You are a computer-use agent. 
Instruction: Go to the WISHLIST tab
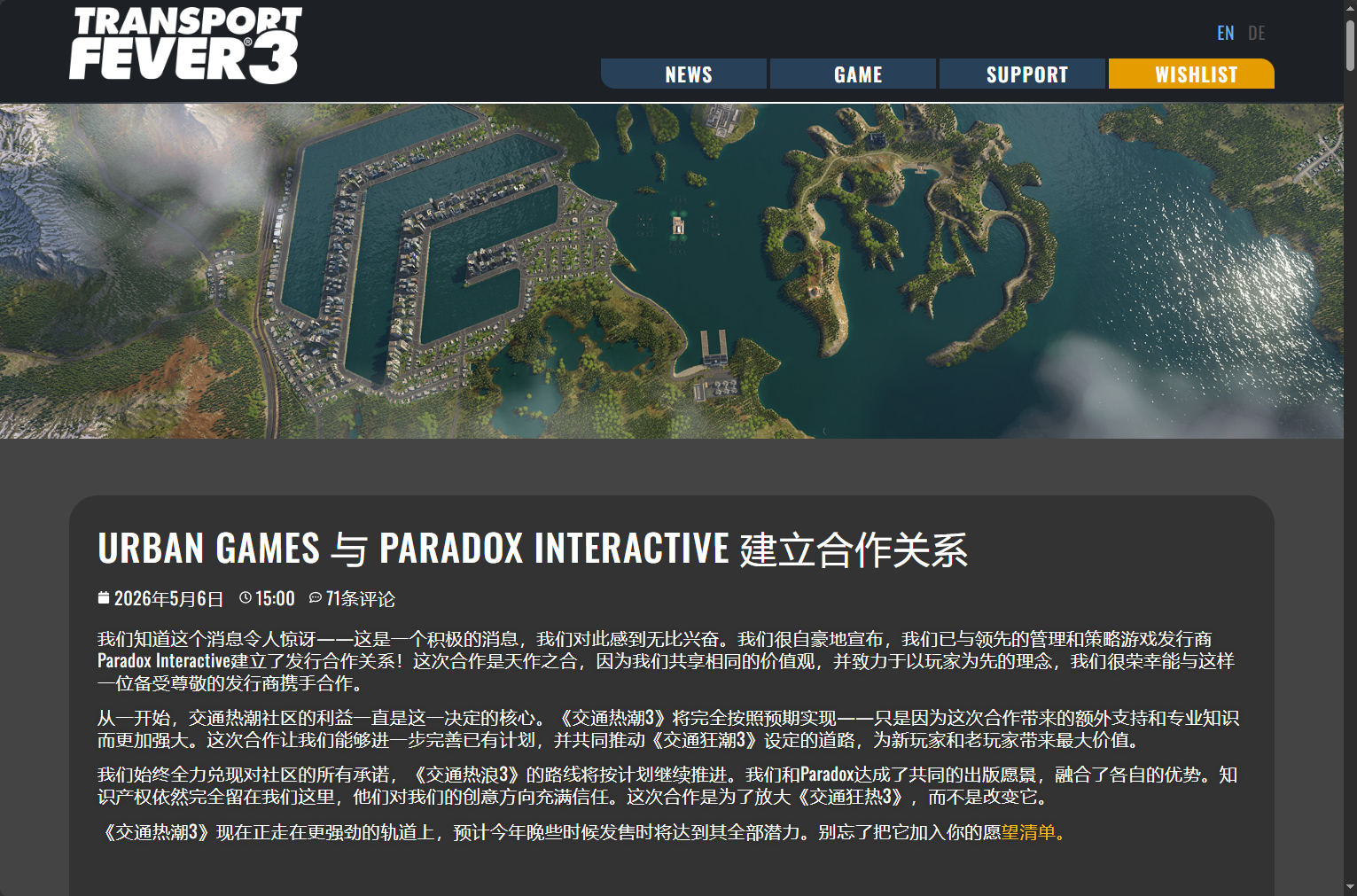(1191, 74)
